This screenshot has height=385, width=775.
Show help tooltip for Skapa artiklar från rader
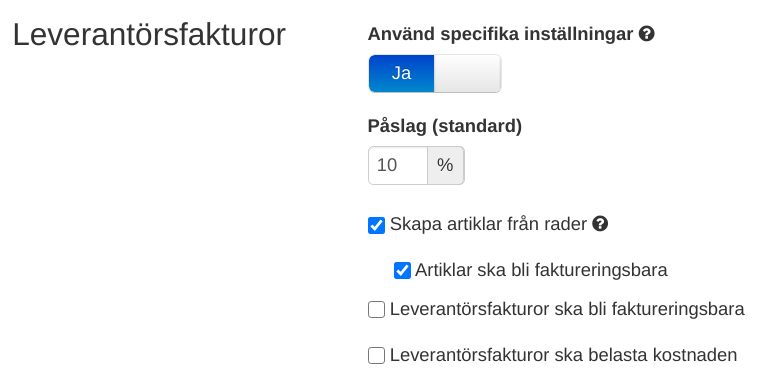(x=600, y=224)
